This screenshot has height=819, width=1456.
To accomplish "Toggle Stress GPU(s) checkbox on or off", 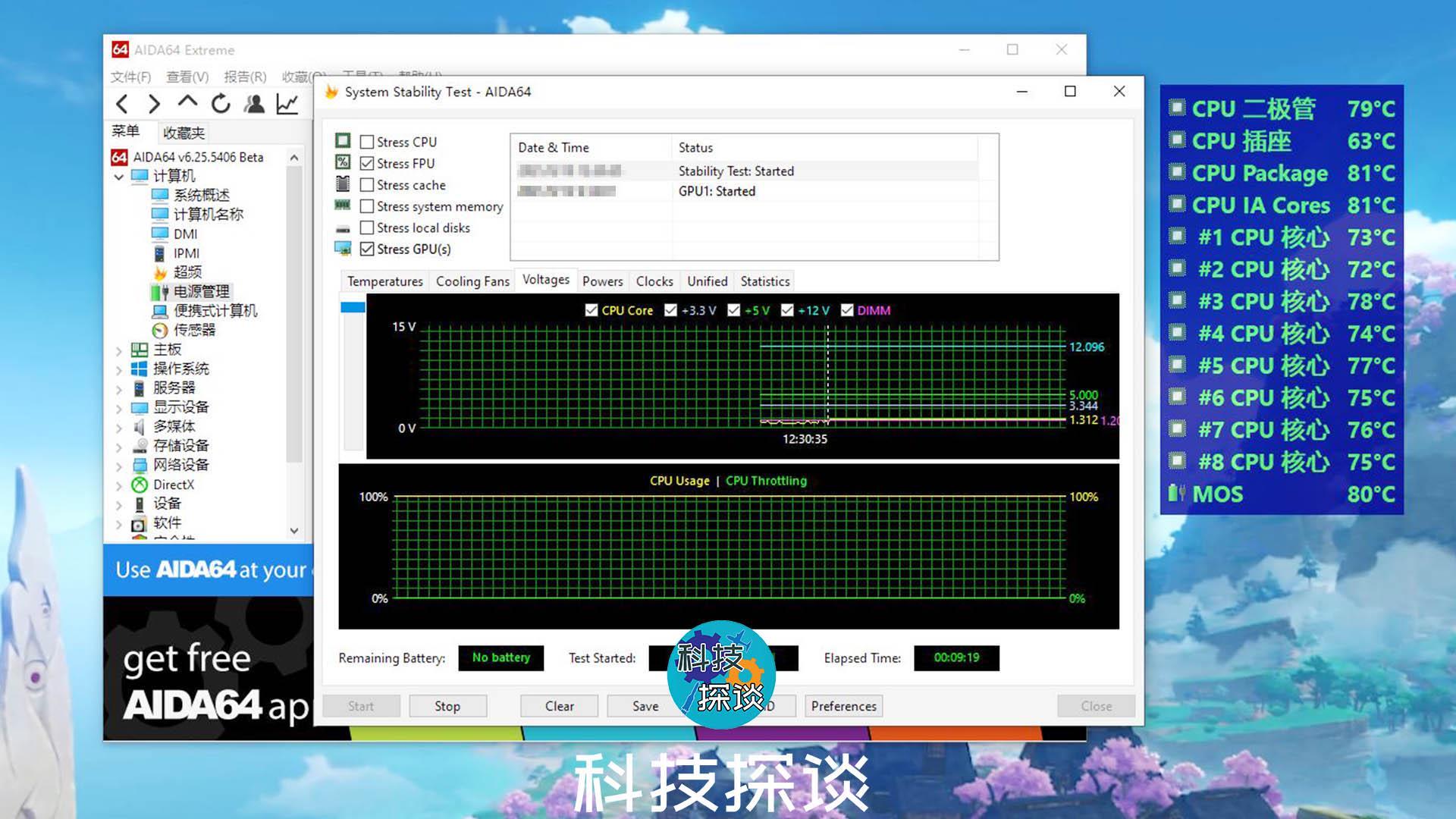I will [366, 248].
